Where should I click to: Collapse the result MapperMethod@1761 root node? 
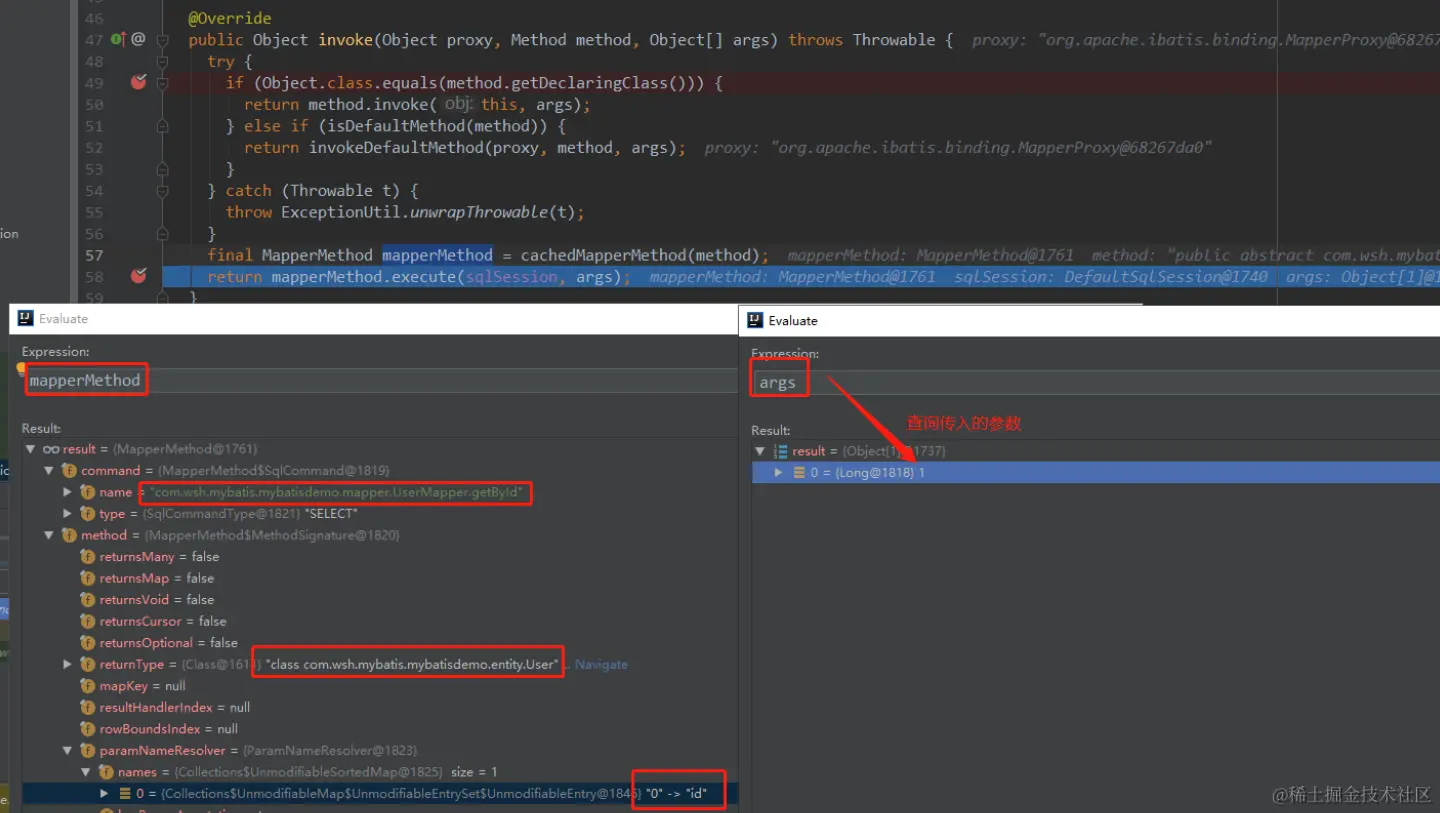point(30,449)
